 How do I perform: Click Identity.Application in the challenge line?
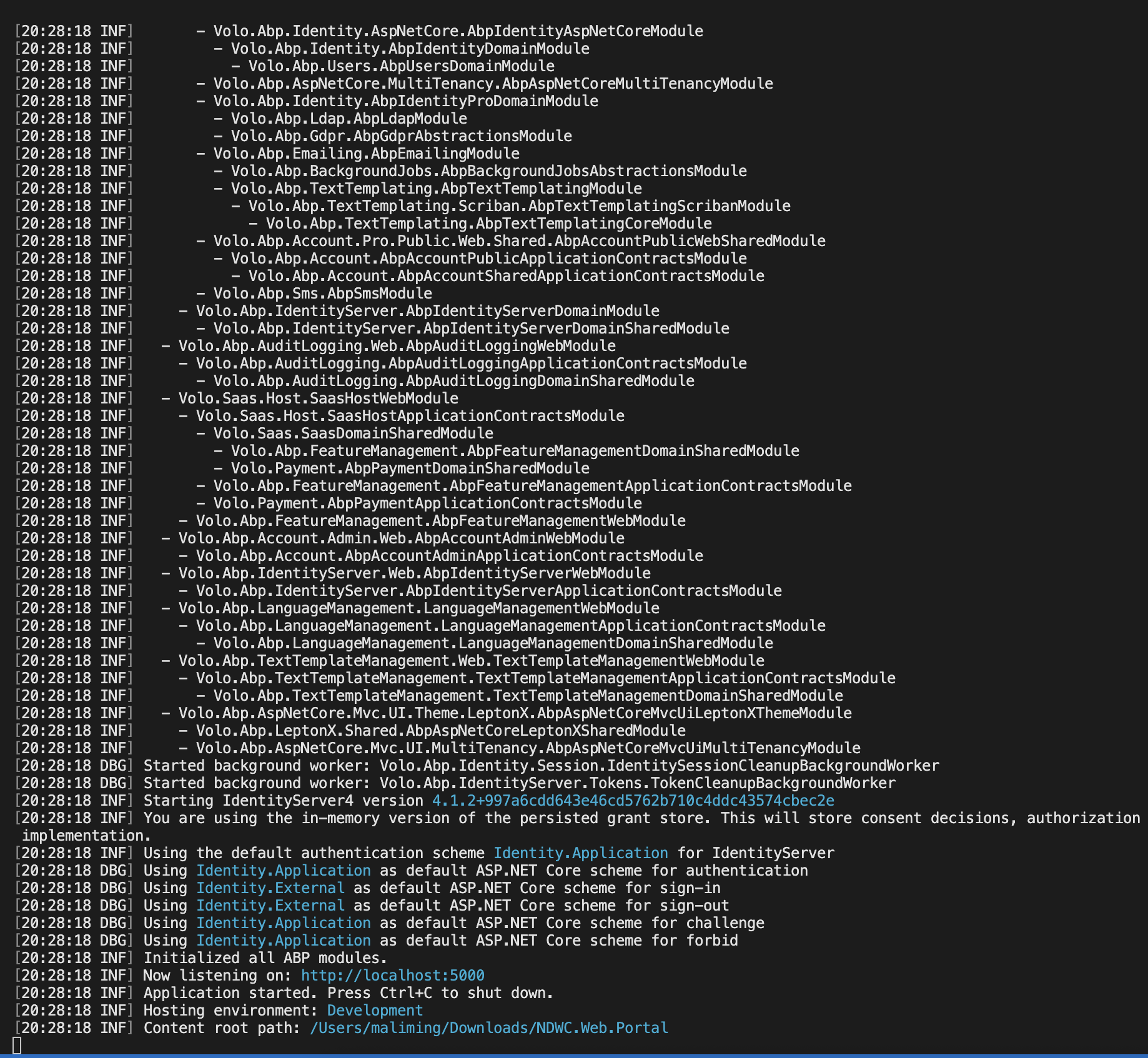(x=284, y=923)
